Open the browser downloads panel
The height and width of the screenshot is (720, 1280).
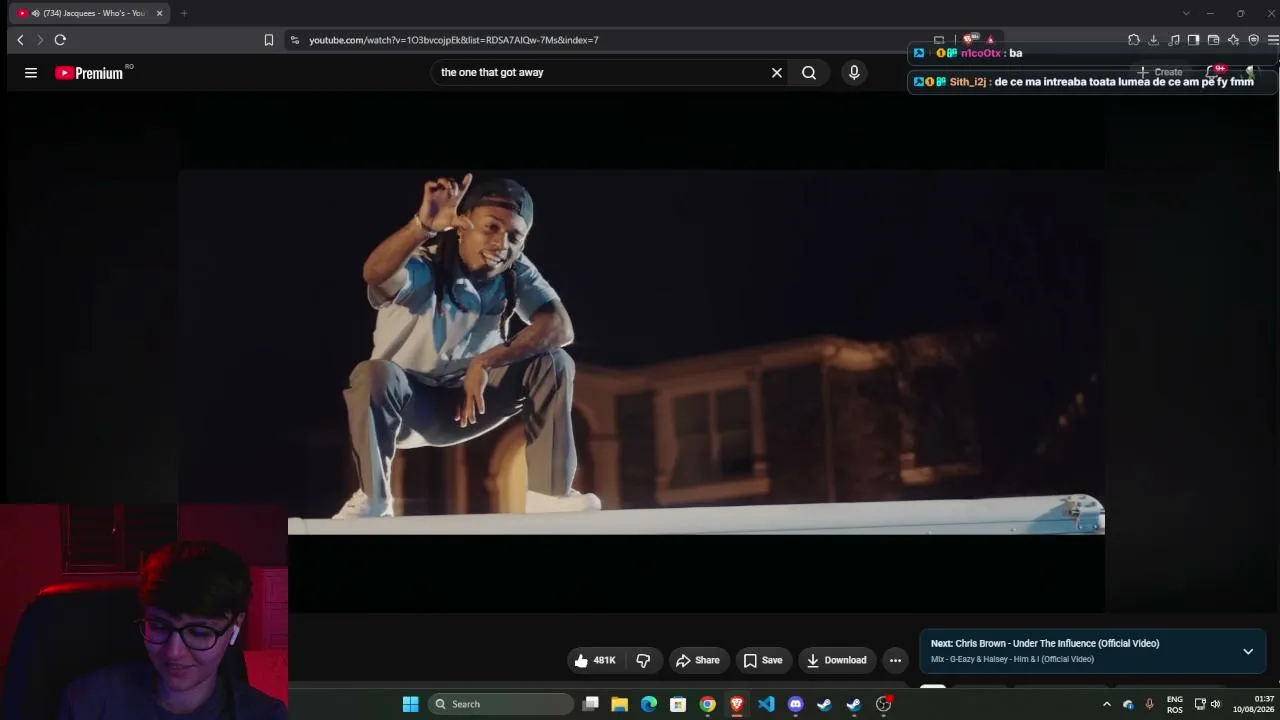(1153, 40)
